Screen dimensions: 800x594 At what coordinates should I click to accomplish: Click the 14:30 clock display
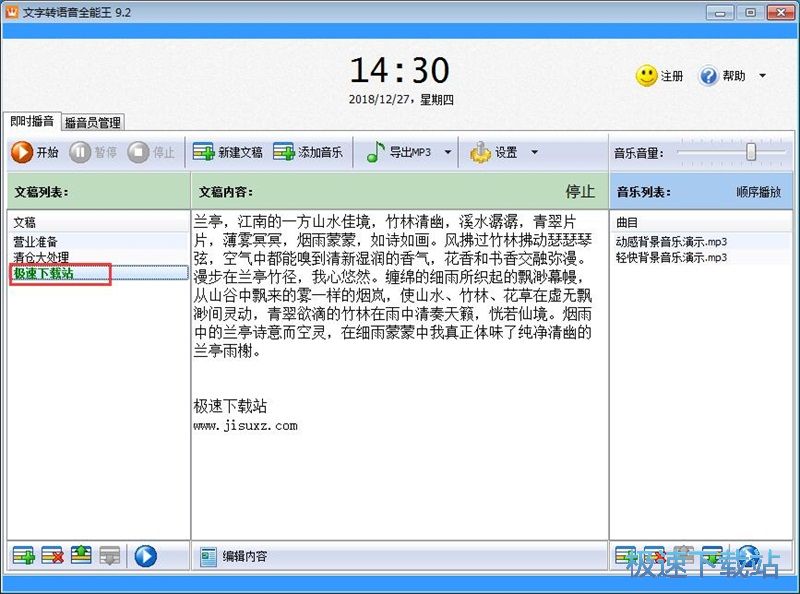click(399, 70)
